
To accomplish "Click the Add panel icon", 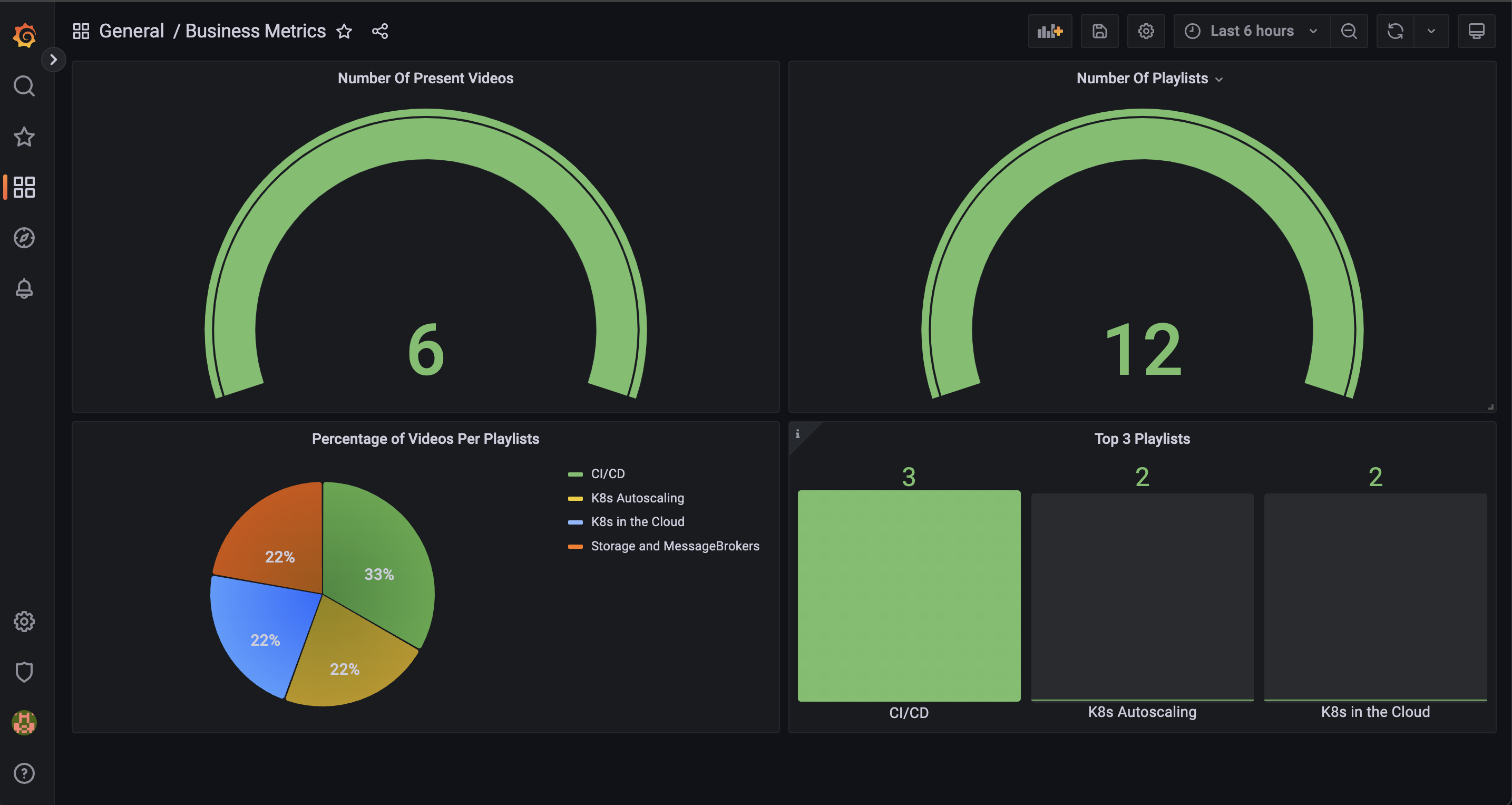I will [x=1050, y=31].
